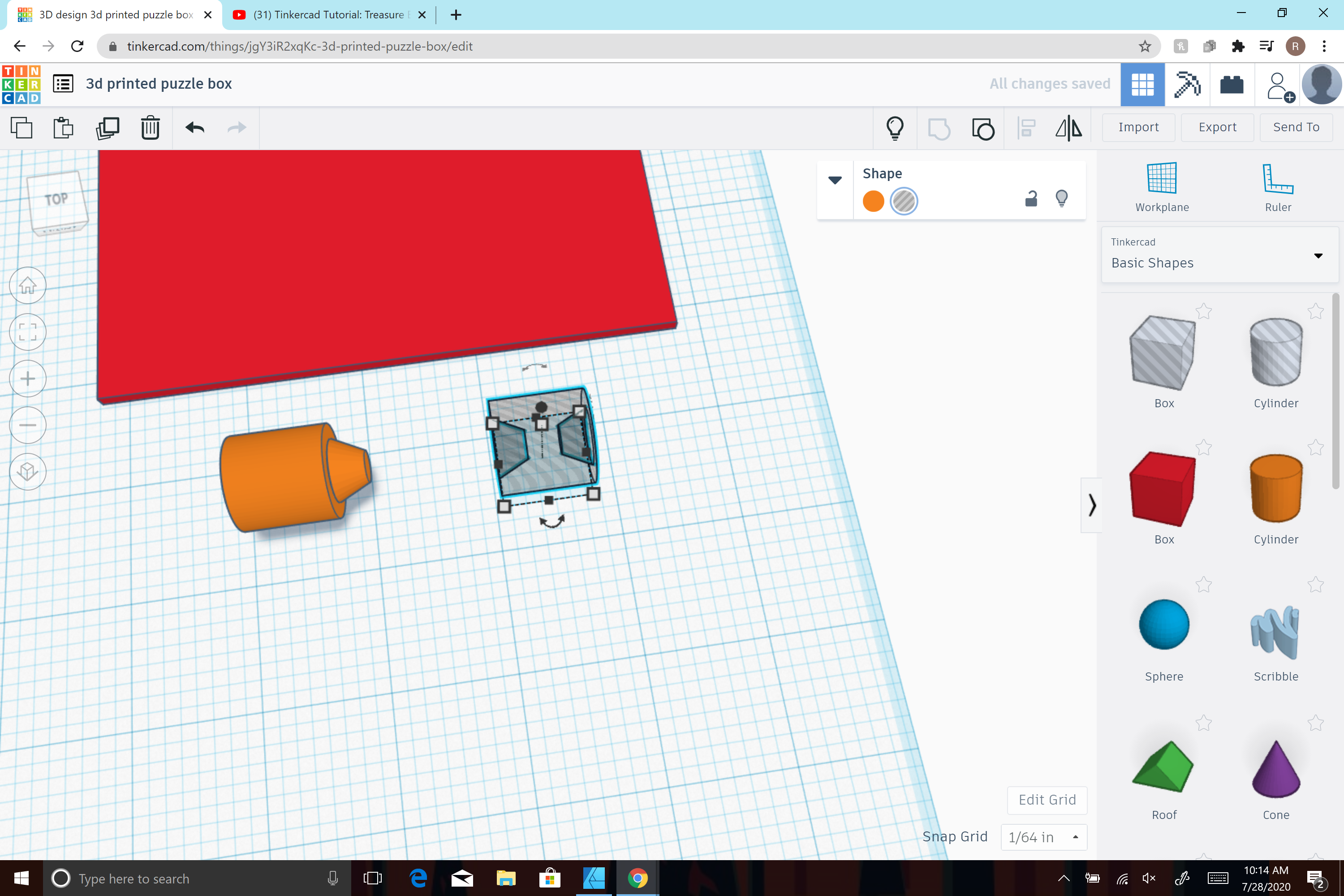Viewport: 1344px width, 896px height.
Task: Collapse the shapes side panel
Action: coord(1091,505)
